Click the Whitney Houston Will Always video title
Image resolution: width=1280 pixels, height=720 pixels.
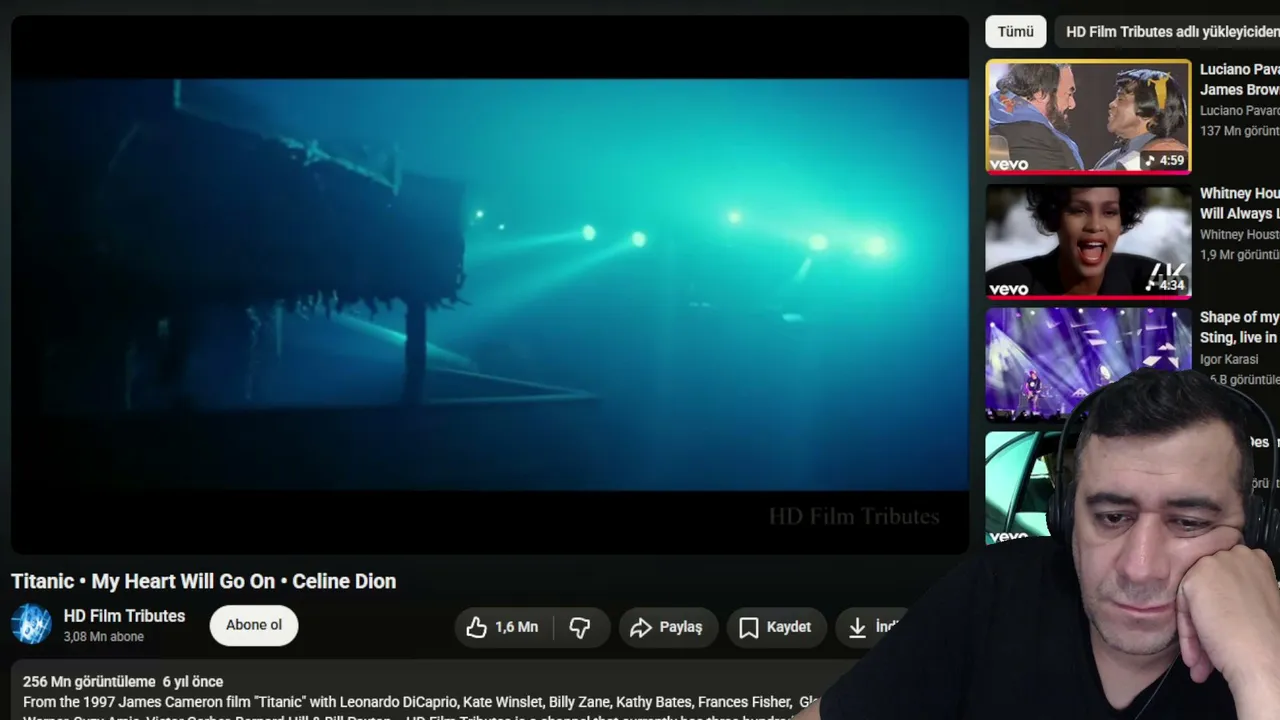click(x=1239, y=203)
